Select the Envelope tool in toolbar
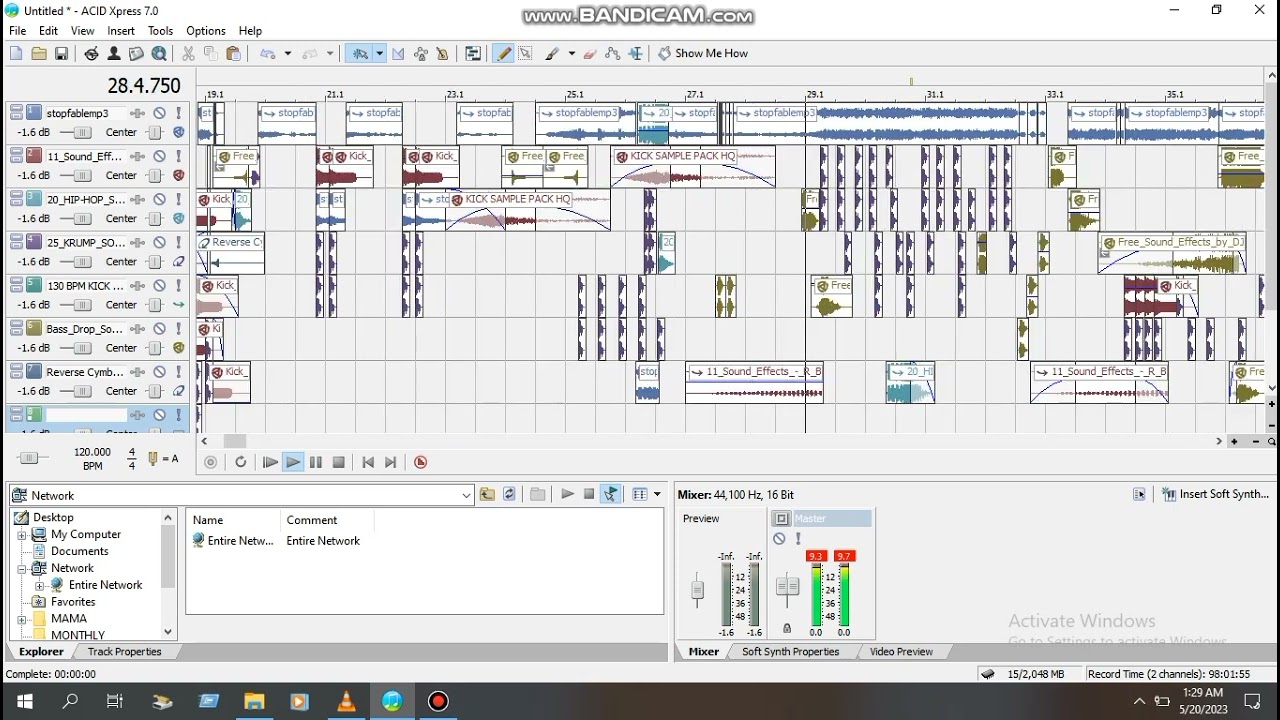The image size is (1280, 720). tap(612, 54)
